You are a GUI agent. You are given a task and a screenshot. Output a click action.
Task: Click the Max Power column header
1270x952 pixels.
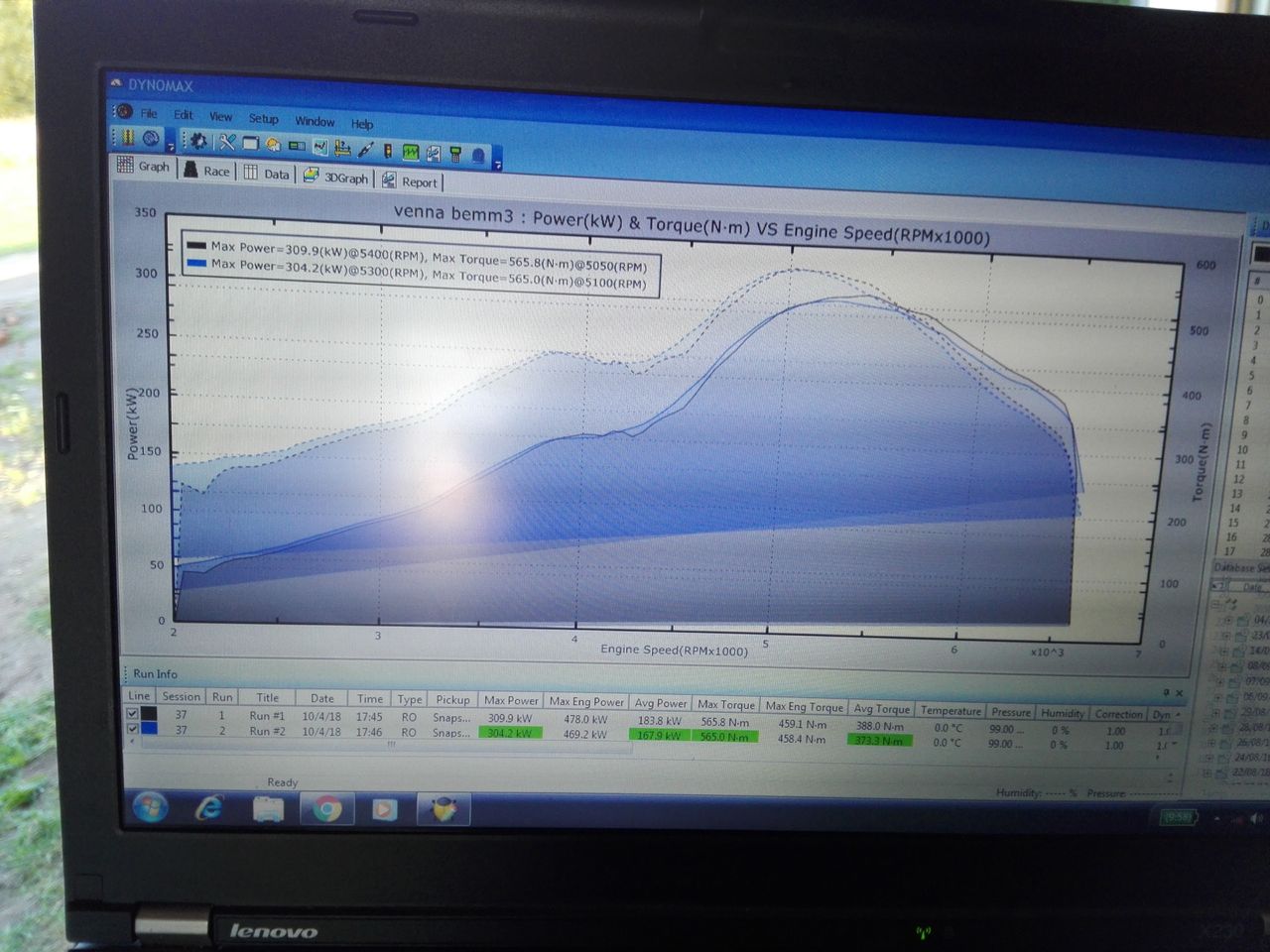(x=511, y=700)
